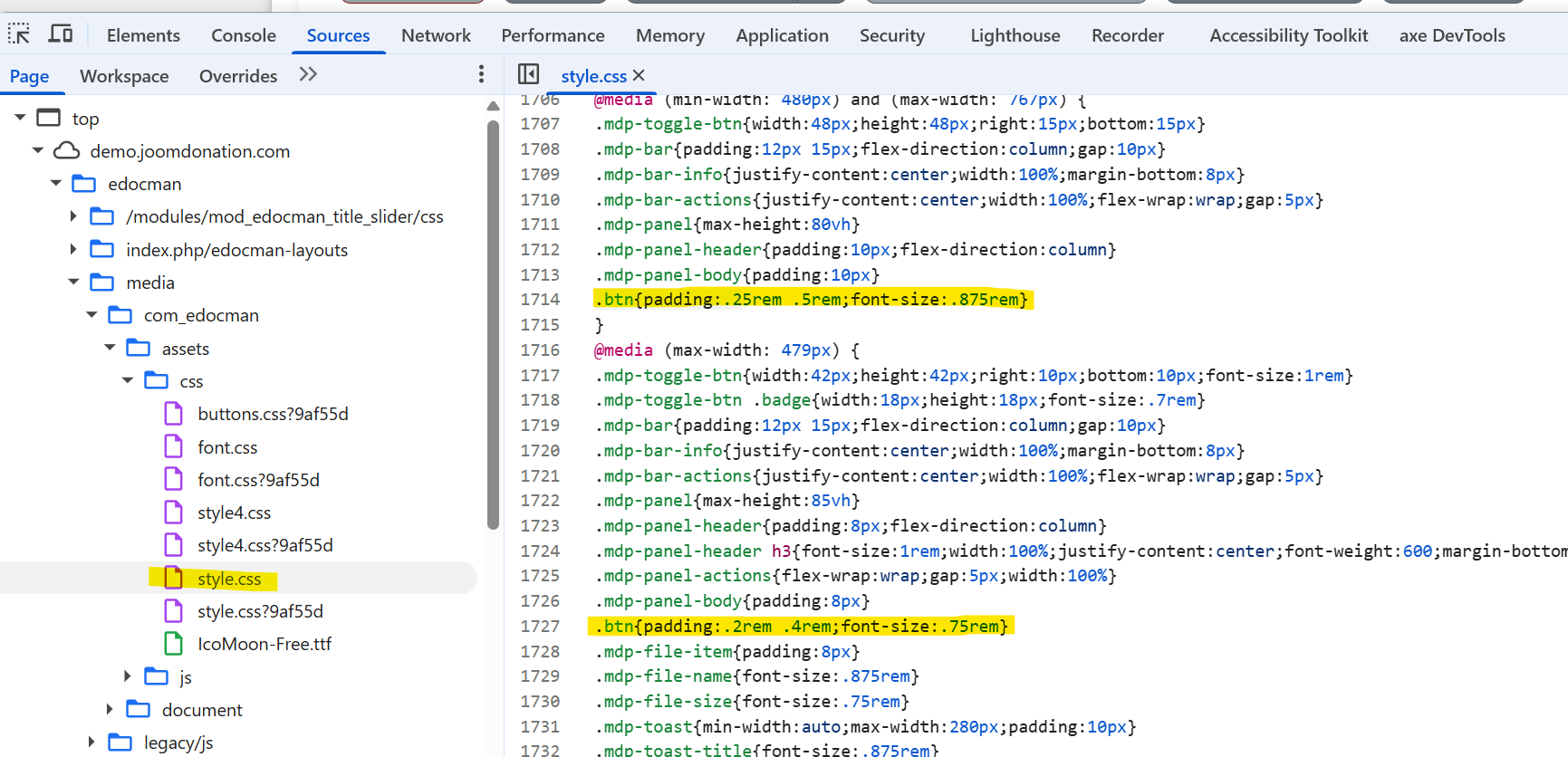This screenshot has width=1568, height=757.
Task: Hide the navigator sidebar icon
Action: coord(528,74)
